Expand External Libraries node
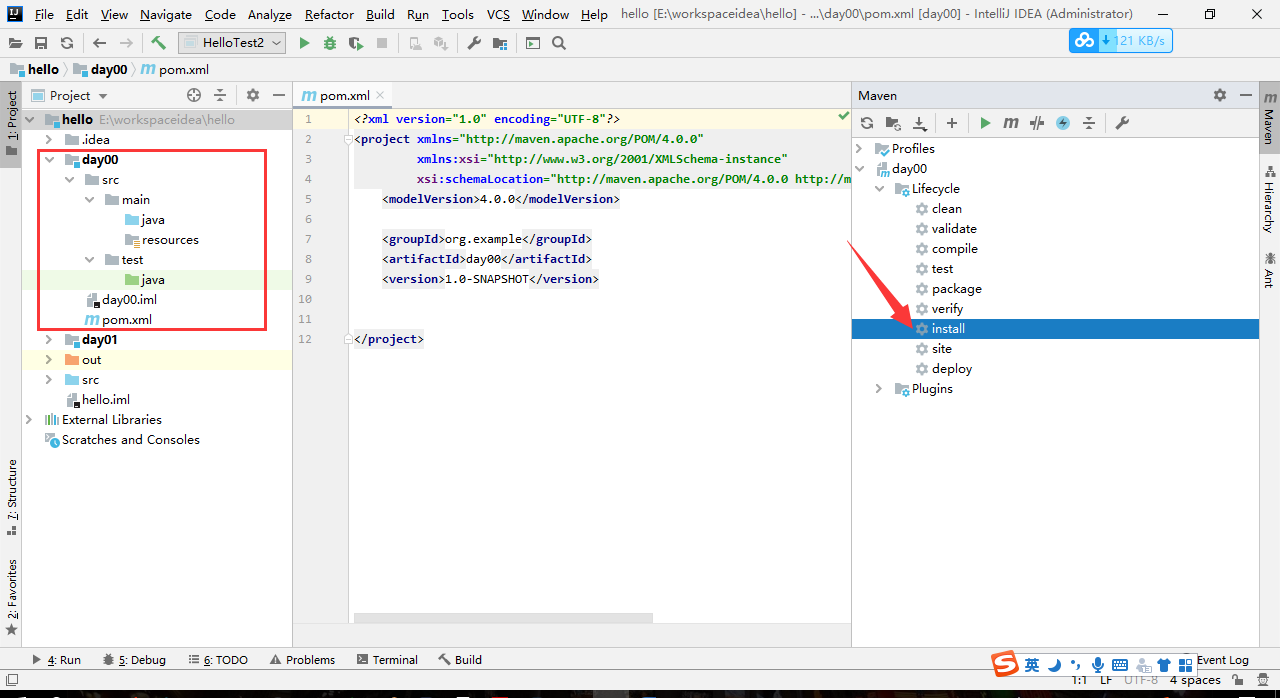Image resolution: width=1280 pixels, height=698 pixels. (29, 420)
